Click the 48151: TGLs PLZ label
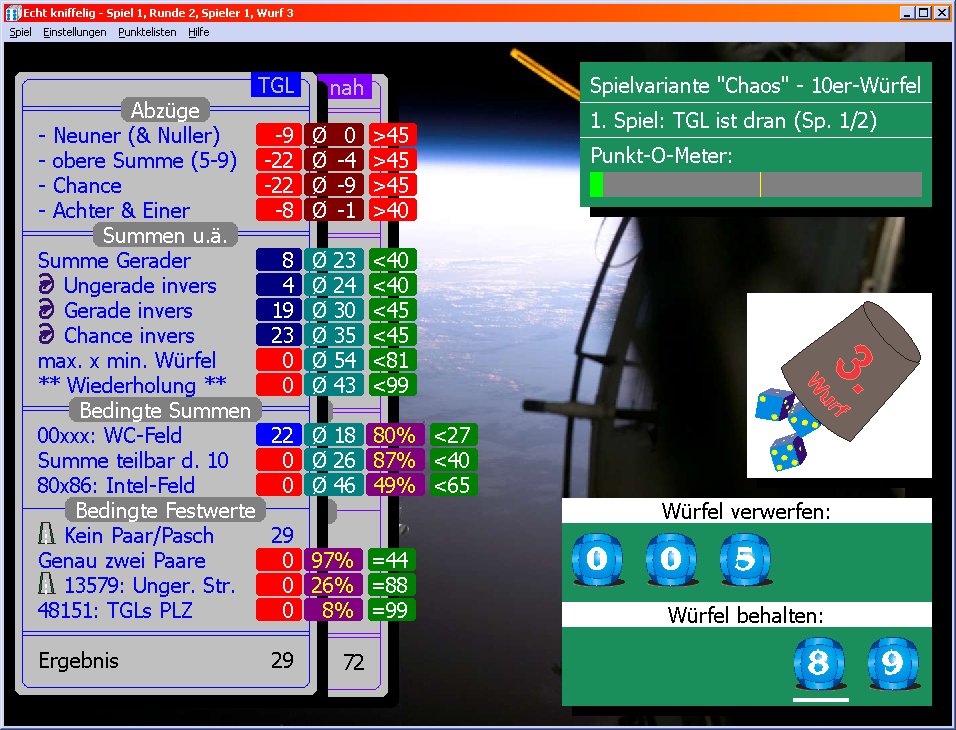The height and width of the screenshot is (730, 956). pos(115,610)
